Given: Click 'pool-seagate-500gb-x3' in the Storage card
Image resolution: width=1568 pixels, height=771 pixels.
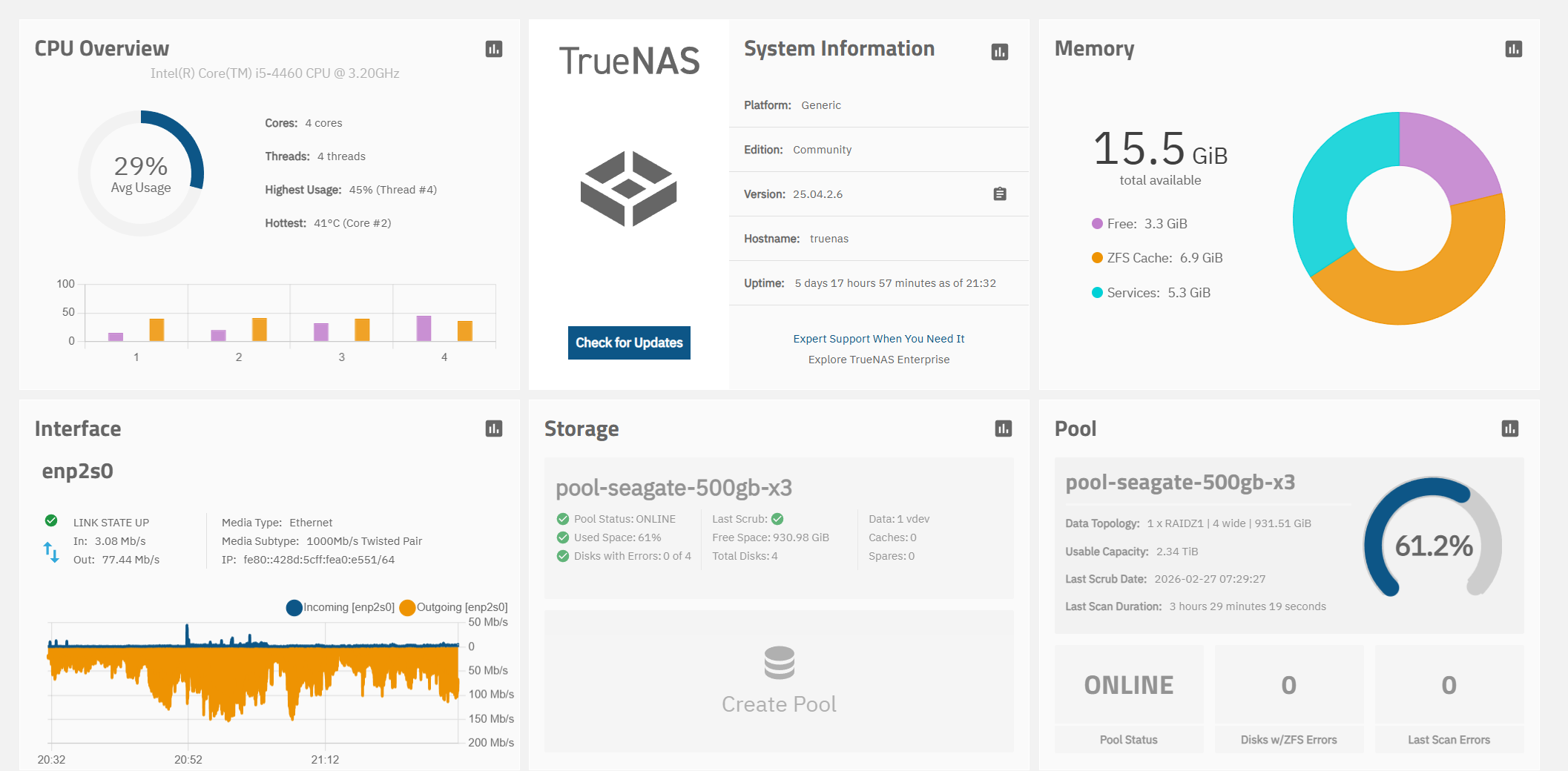Looking at the screenshot, I should pos(674,488).
